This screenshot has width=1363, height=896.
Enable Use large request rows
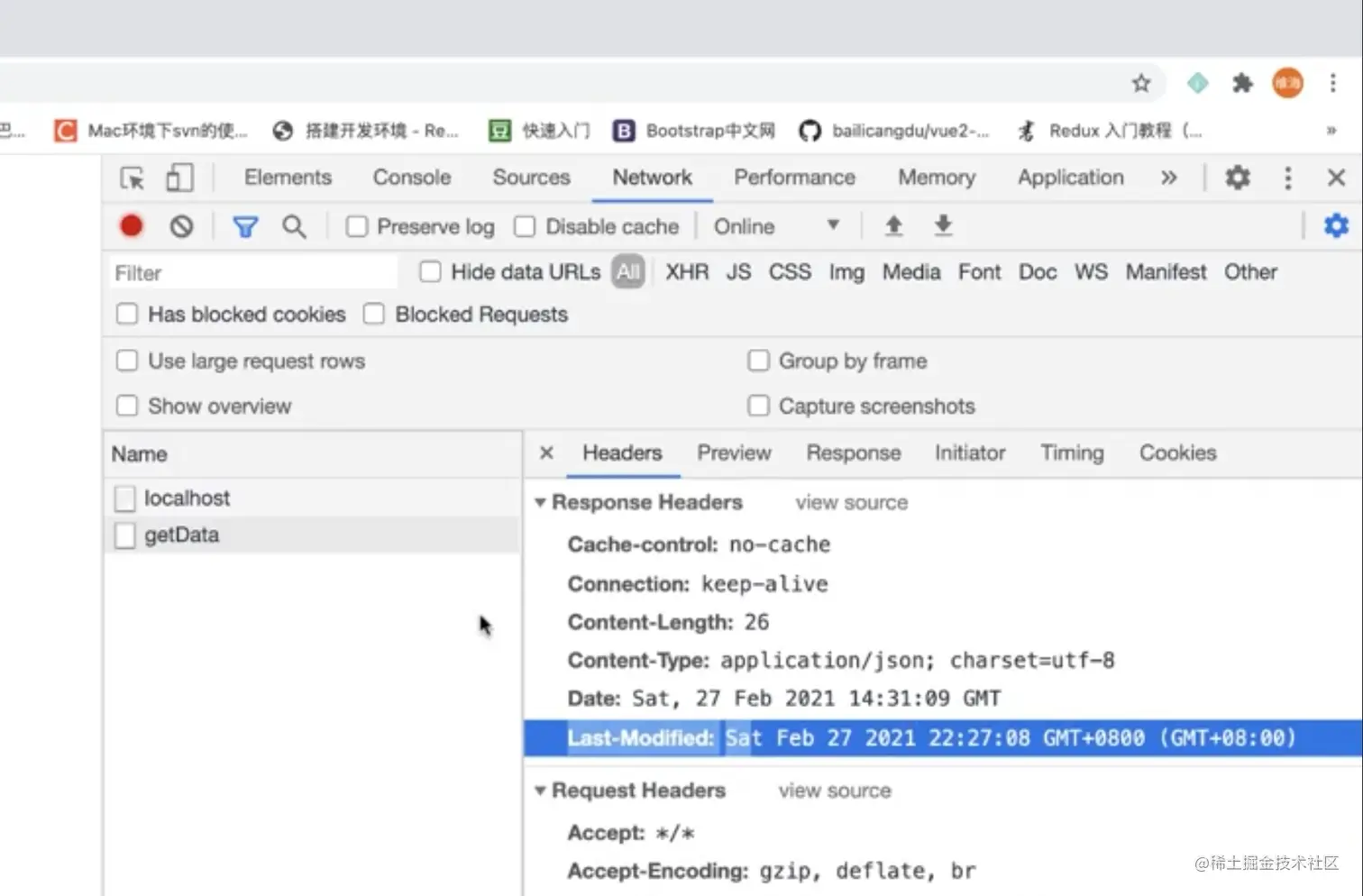(x=127, y=361)
